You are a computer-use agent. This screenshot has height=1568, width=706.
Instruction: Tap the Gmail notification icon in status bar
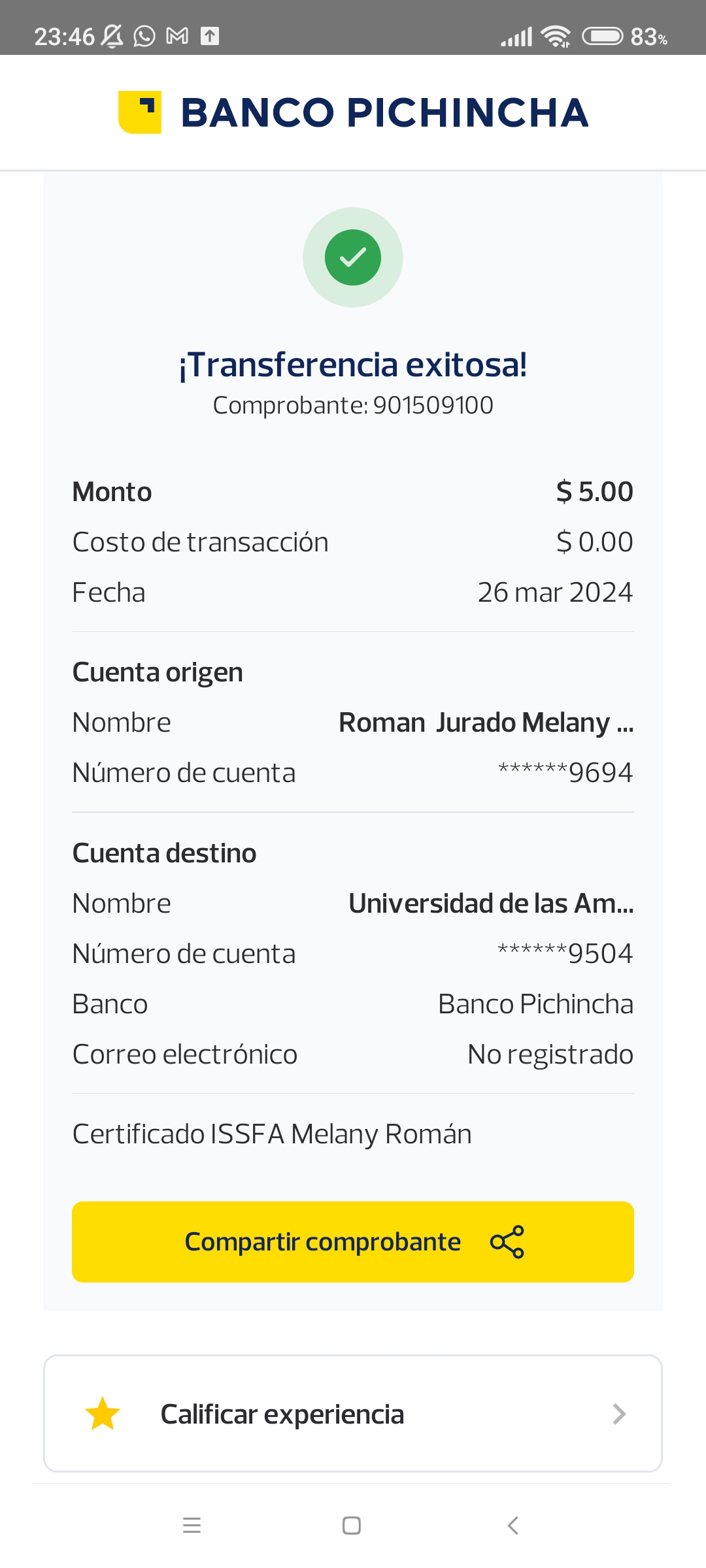coord(177,36)
